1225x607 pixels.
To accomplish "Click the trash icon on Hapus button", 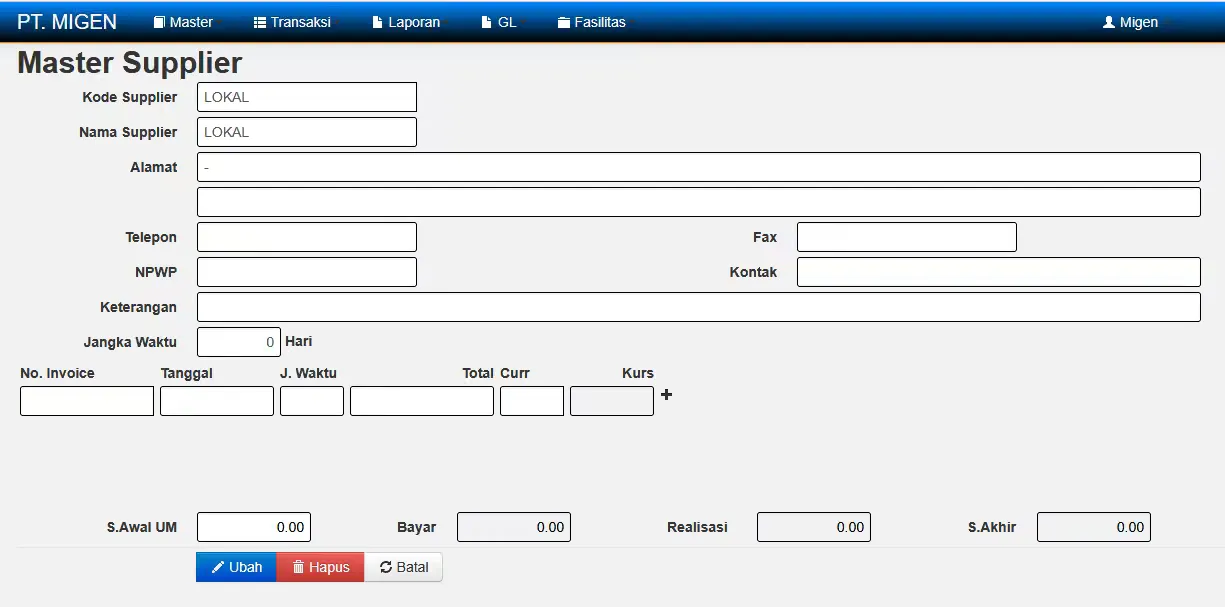I will tap(298, 567).
